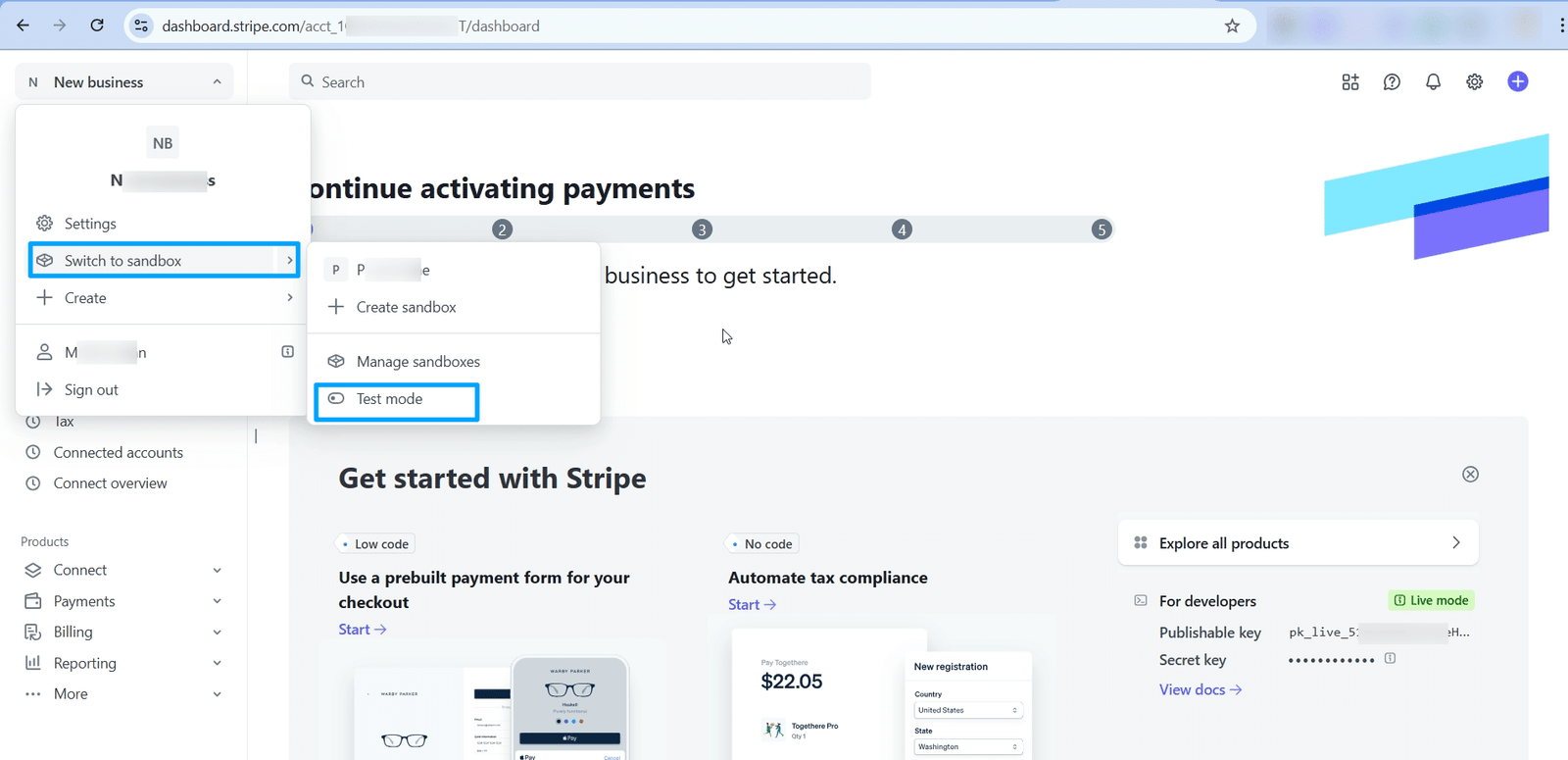Collapse the New business account menu
Screen dimensions: 1568x760
click(124, 82)
